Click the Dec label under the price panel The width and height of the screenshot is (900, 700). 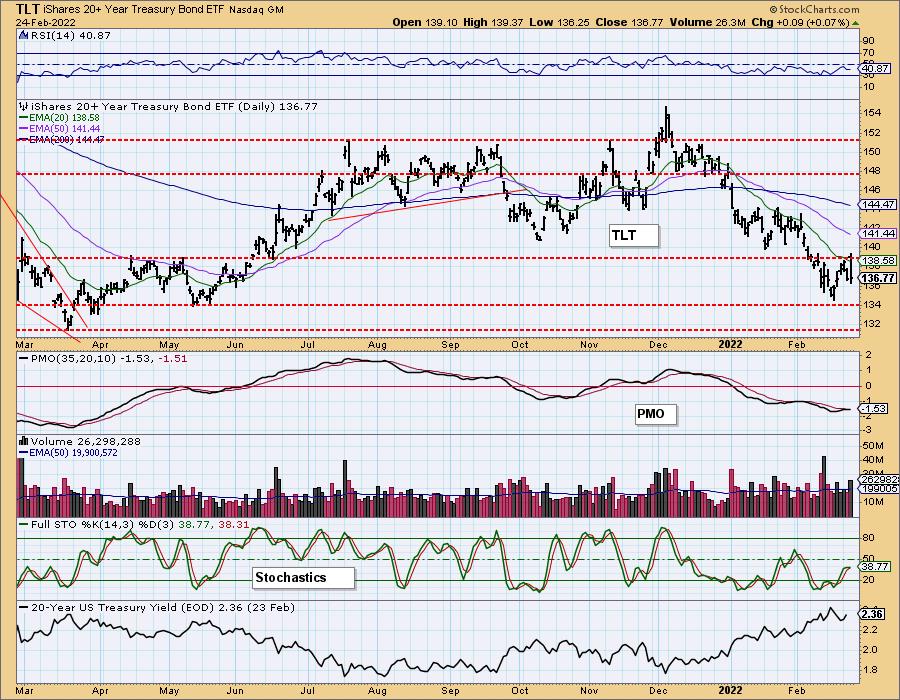(658, 345)
